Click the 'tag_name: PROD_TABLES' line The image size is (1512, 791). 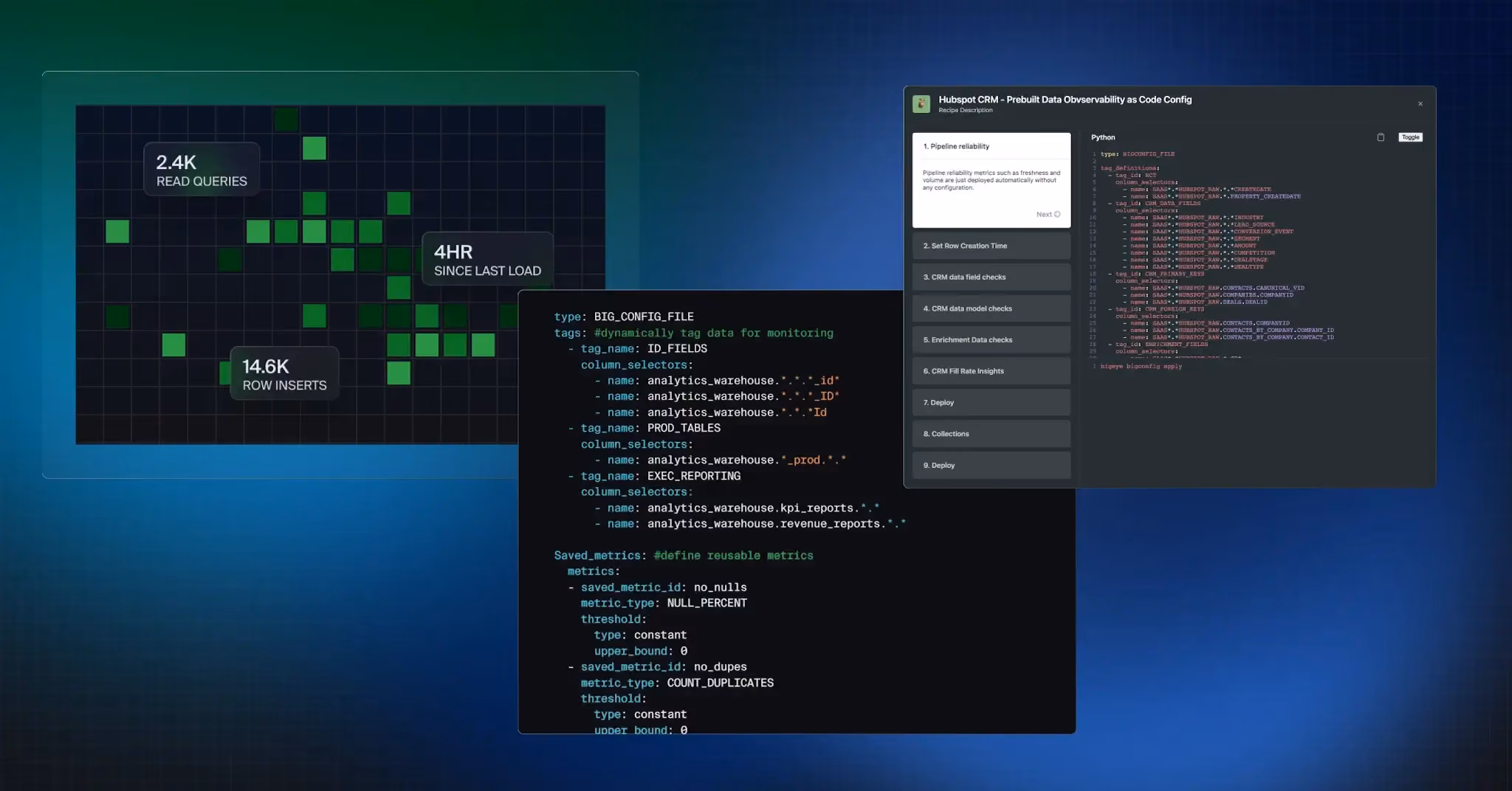[644, 428]
